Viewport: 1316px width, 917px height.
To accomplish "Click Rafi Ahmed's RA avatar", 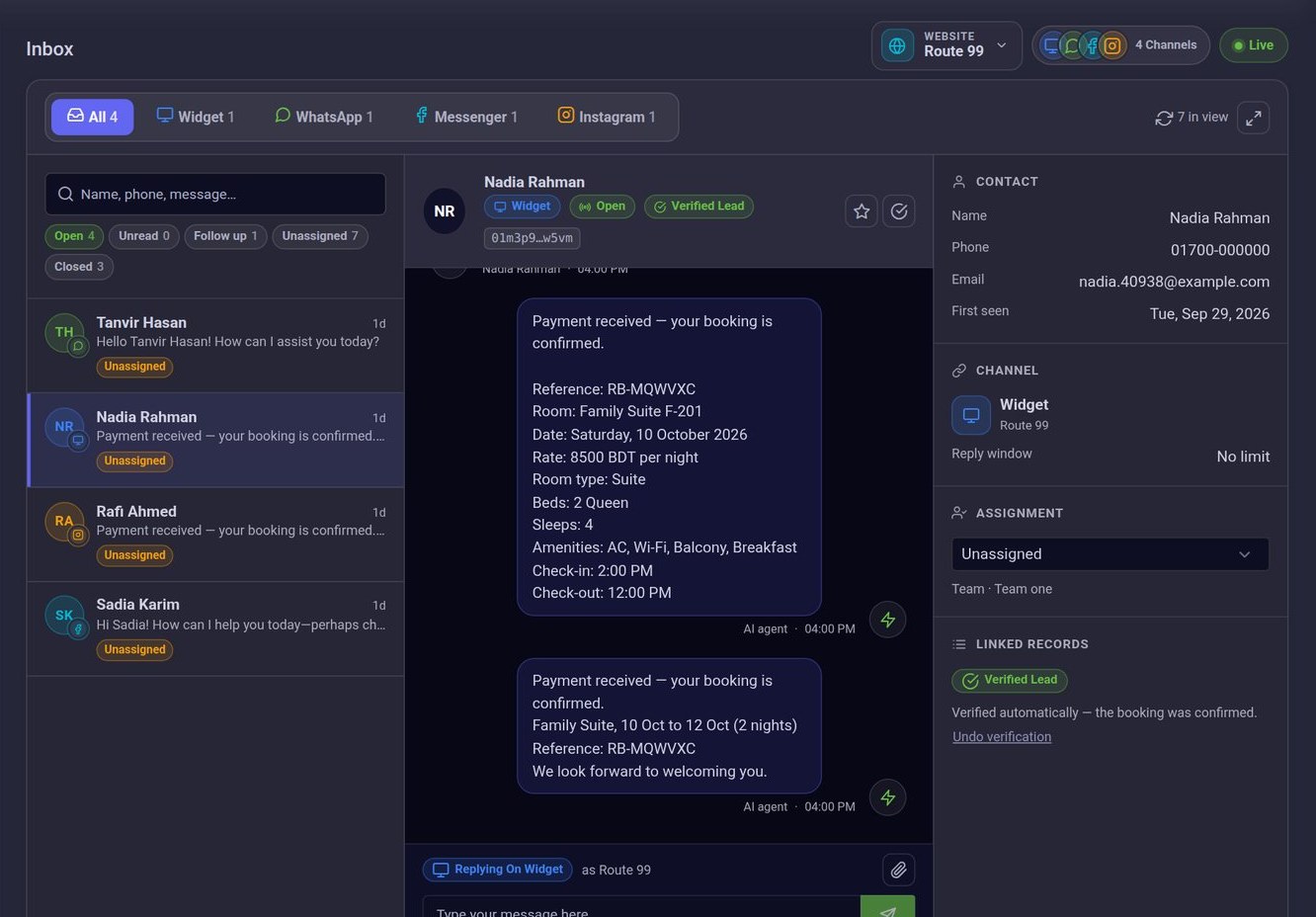I will pyautogui.click(x=64, y=521).
